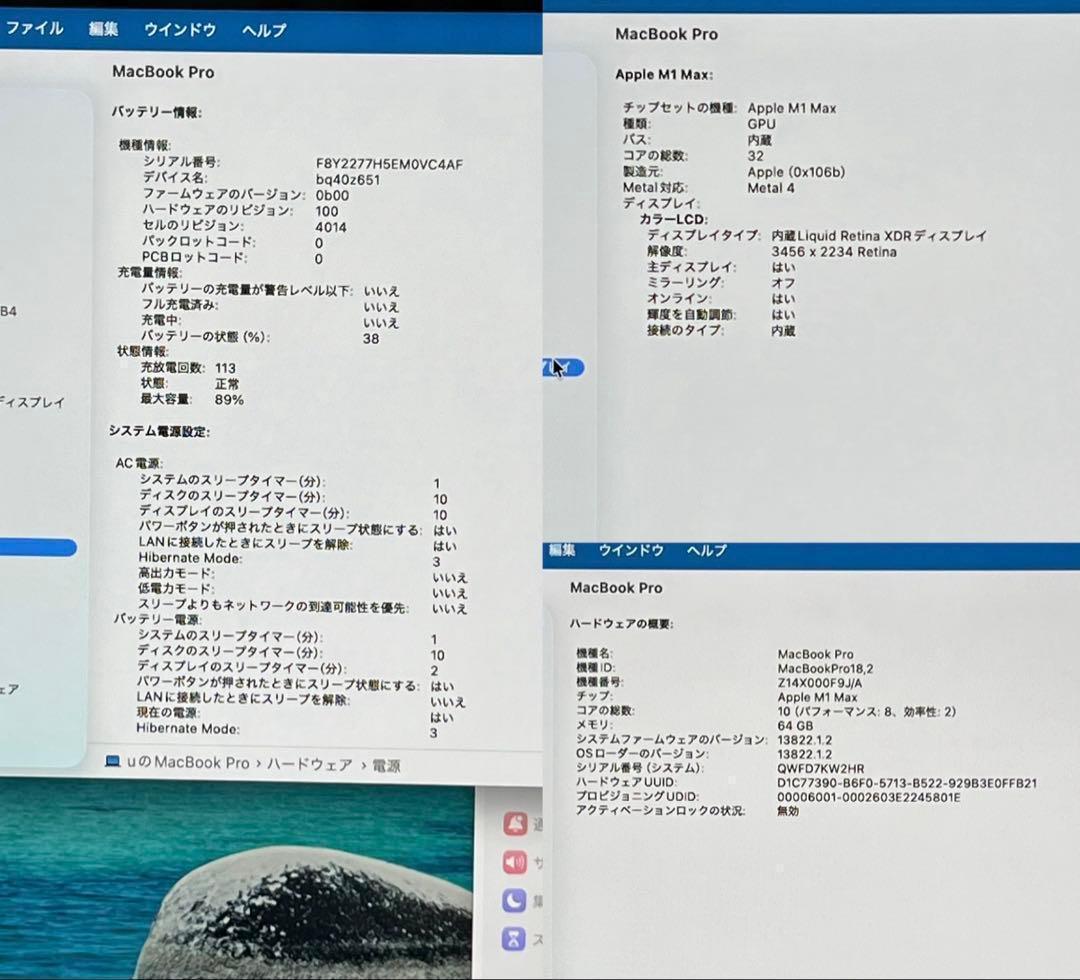The image size is (1080, 980).
Task: Select the highlighted blue sidebar row in power window
Action: click(38, 548)
